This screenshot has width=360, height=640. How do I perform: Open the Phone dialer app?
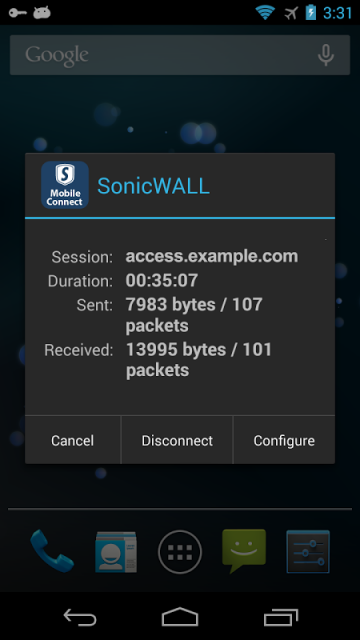point(52,551)
